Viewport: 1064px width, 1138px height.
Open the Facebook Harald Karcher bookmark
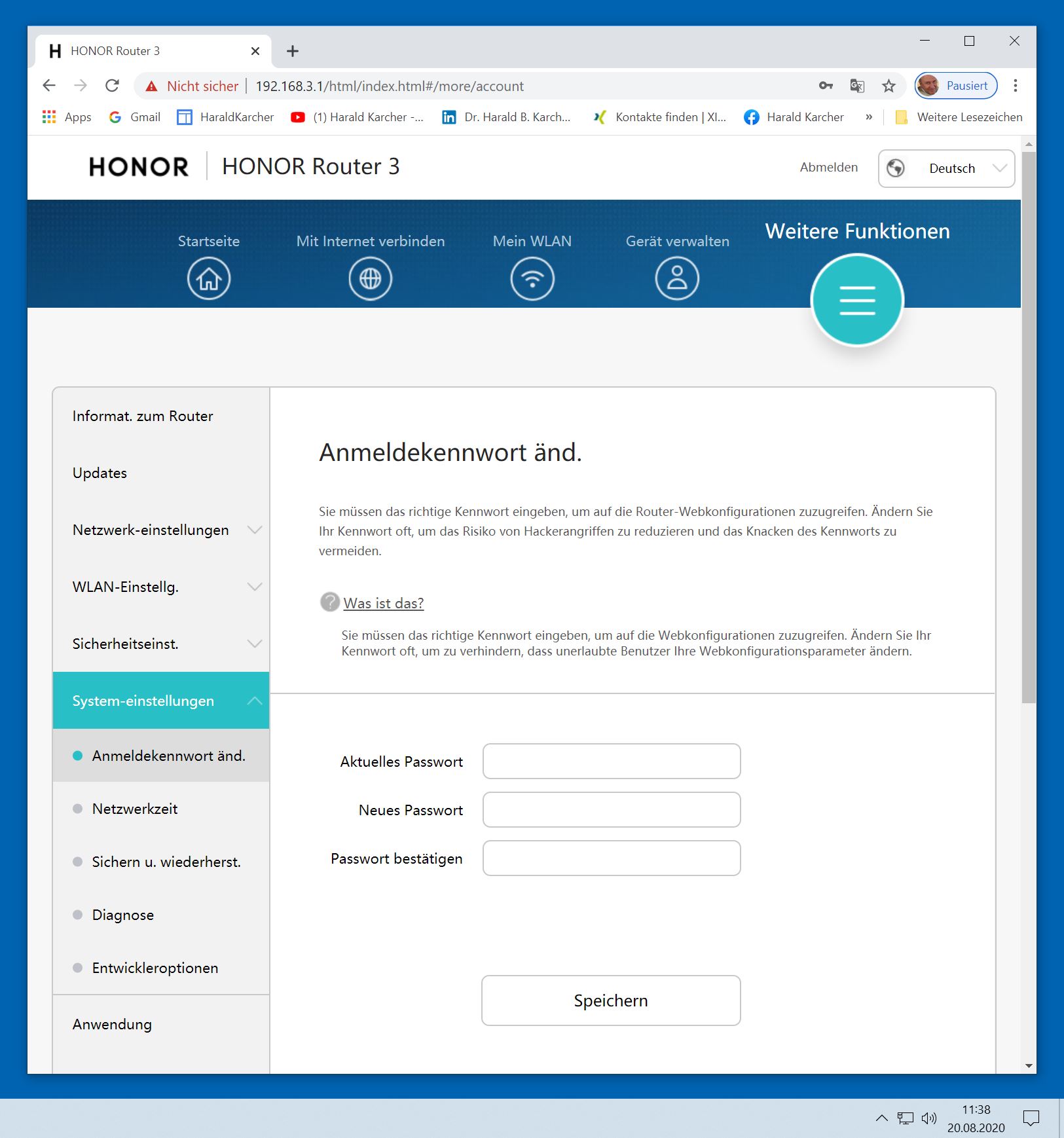tap(794, 117)
